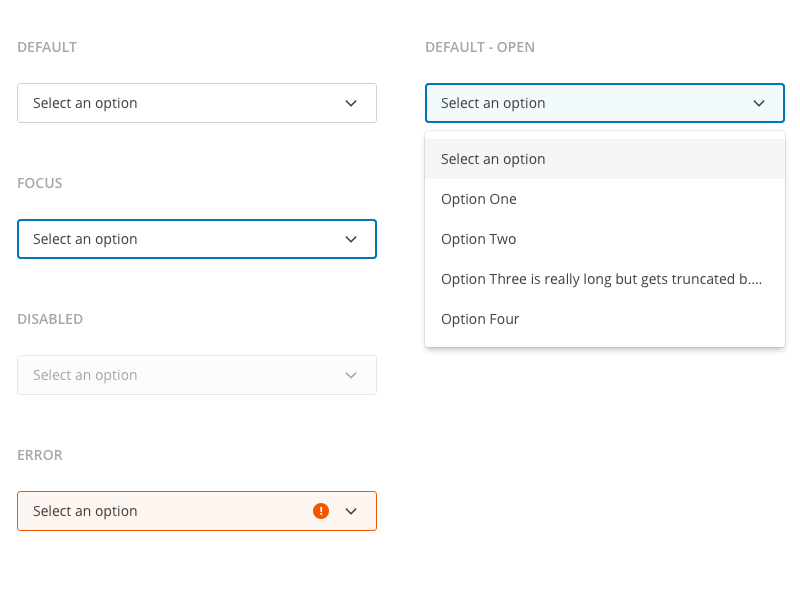This screenshot has width=800, height=600.
Task: Click the chevron icon on the ERROR dropdown
Action: 351,511
